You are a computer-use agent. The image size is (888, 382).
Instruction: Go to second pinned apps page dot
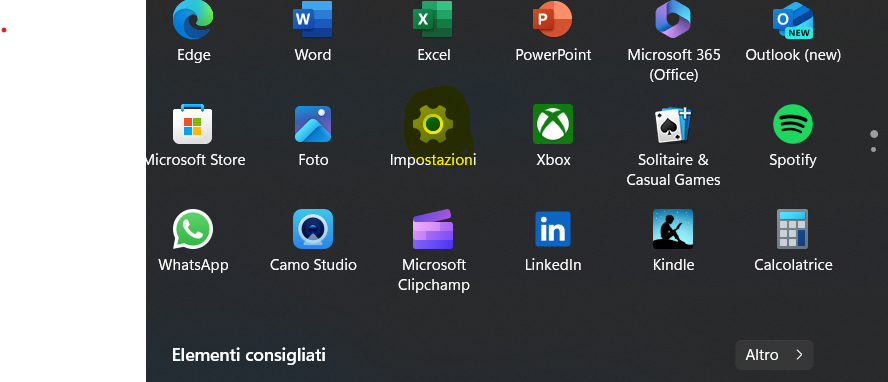point(874,149)
